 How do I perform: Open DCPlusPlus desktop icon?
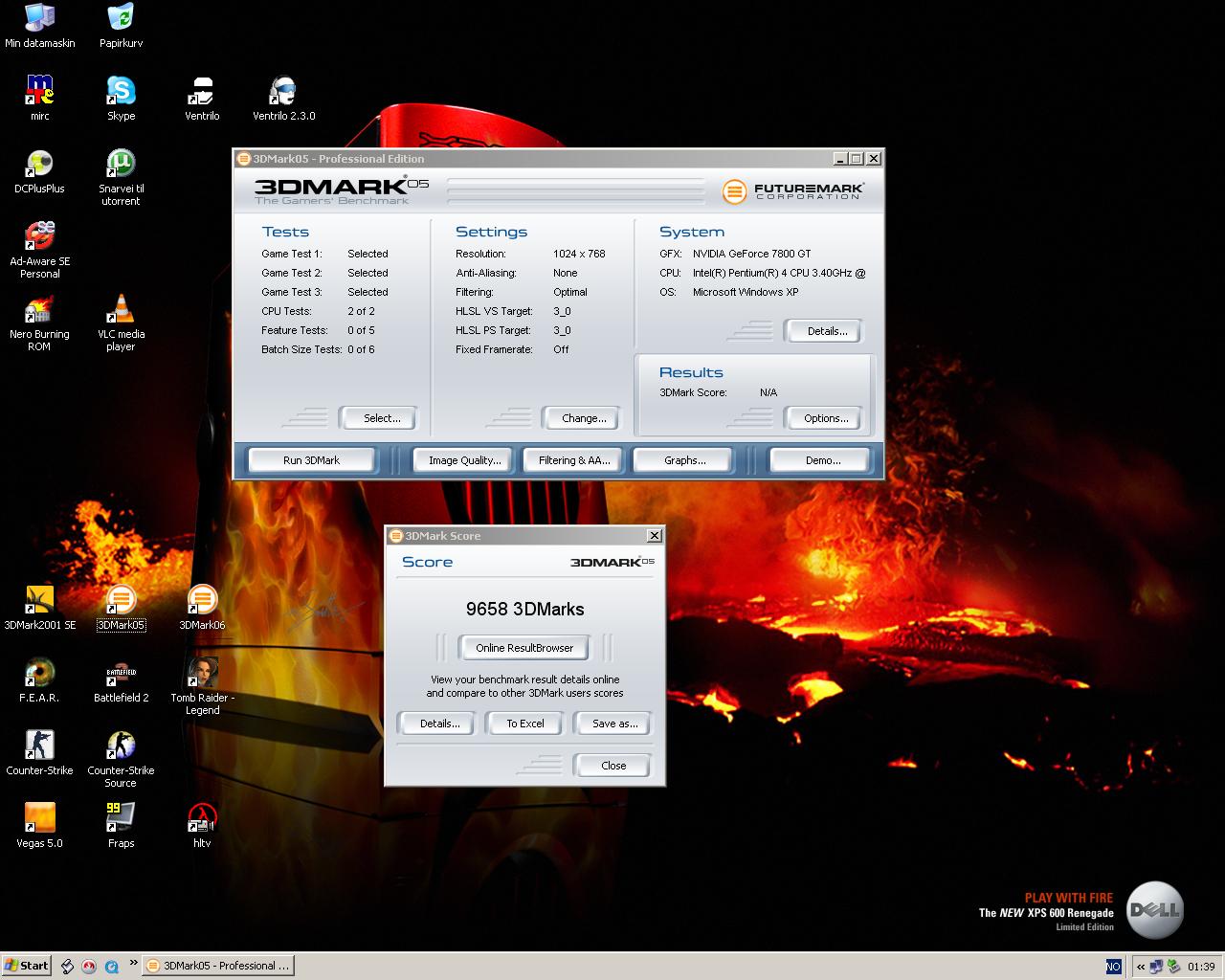tap(39, 171)
